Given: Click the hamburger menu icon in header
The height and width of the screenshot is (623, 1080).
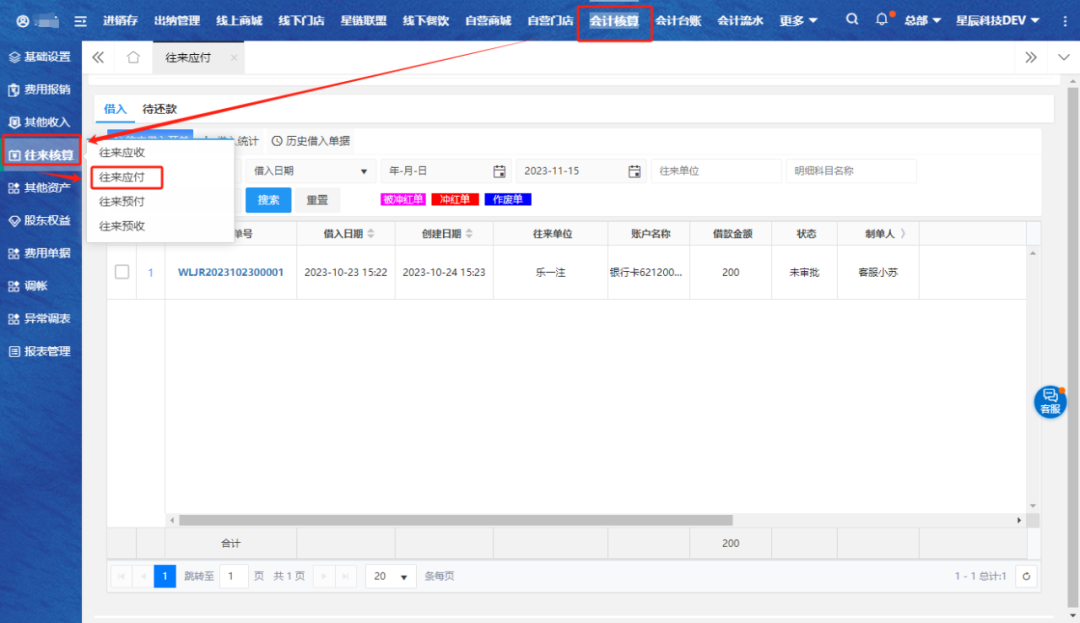Looking at the screenshot, I should (80, 21).
